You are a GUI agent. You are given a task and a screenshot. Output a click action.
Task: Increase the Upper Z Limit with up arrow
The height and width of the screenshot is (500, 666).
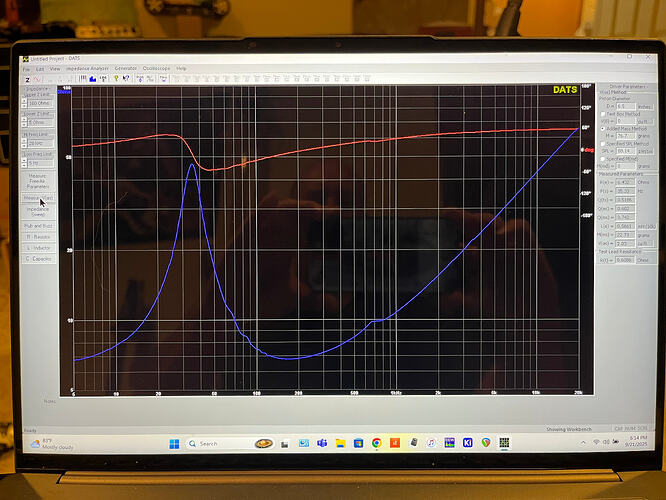24,101
